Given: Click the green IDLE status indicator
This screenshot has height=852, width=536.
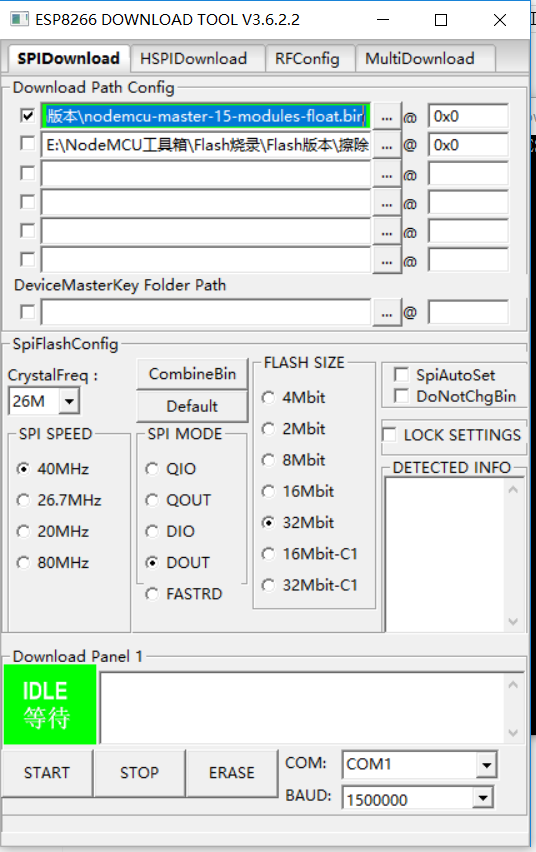Looking at the screenshot, I should click(x=50, y=704).
